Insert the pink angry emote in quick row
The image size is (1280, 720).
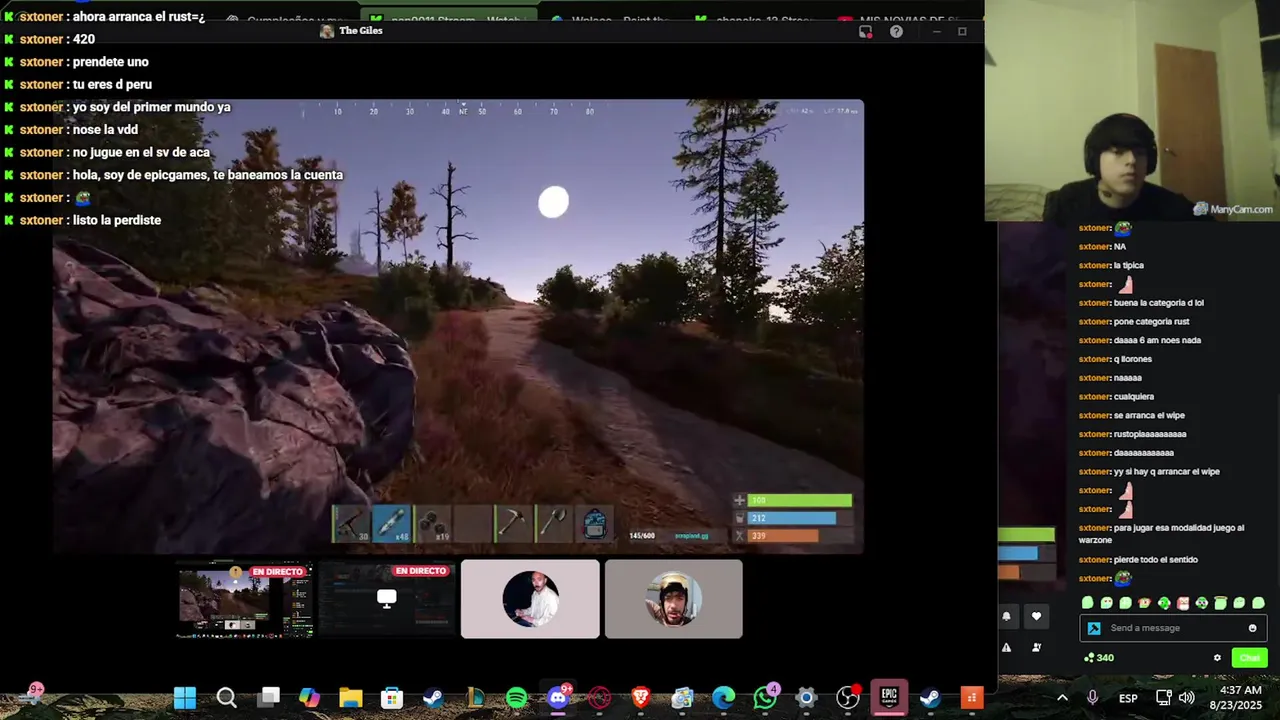pos(1183,603)
